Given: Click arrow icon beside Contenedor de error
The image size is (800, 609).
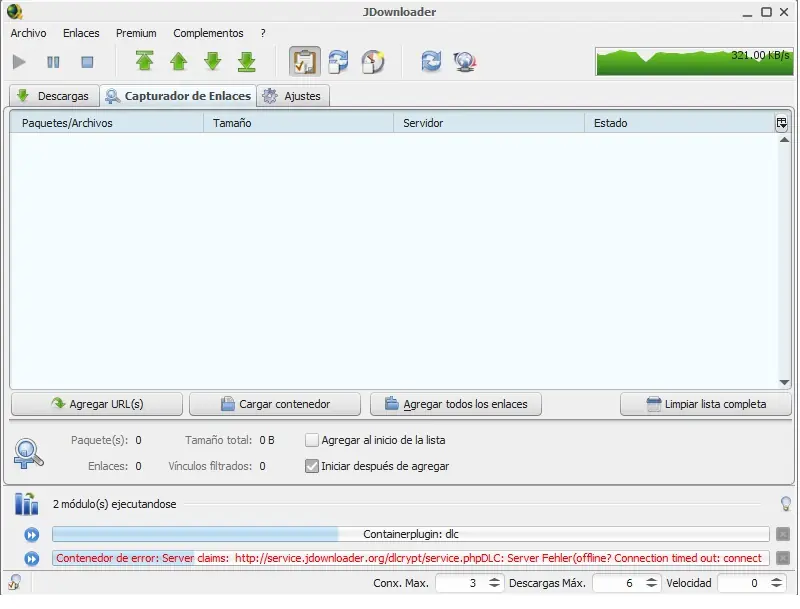Looking at the screenshot, I should click(x=32, y=559).
